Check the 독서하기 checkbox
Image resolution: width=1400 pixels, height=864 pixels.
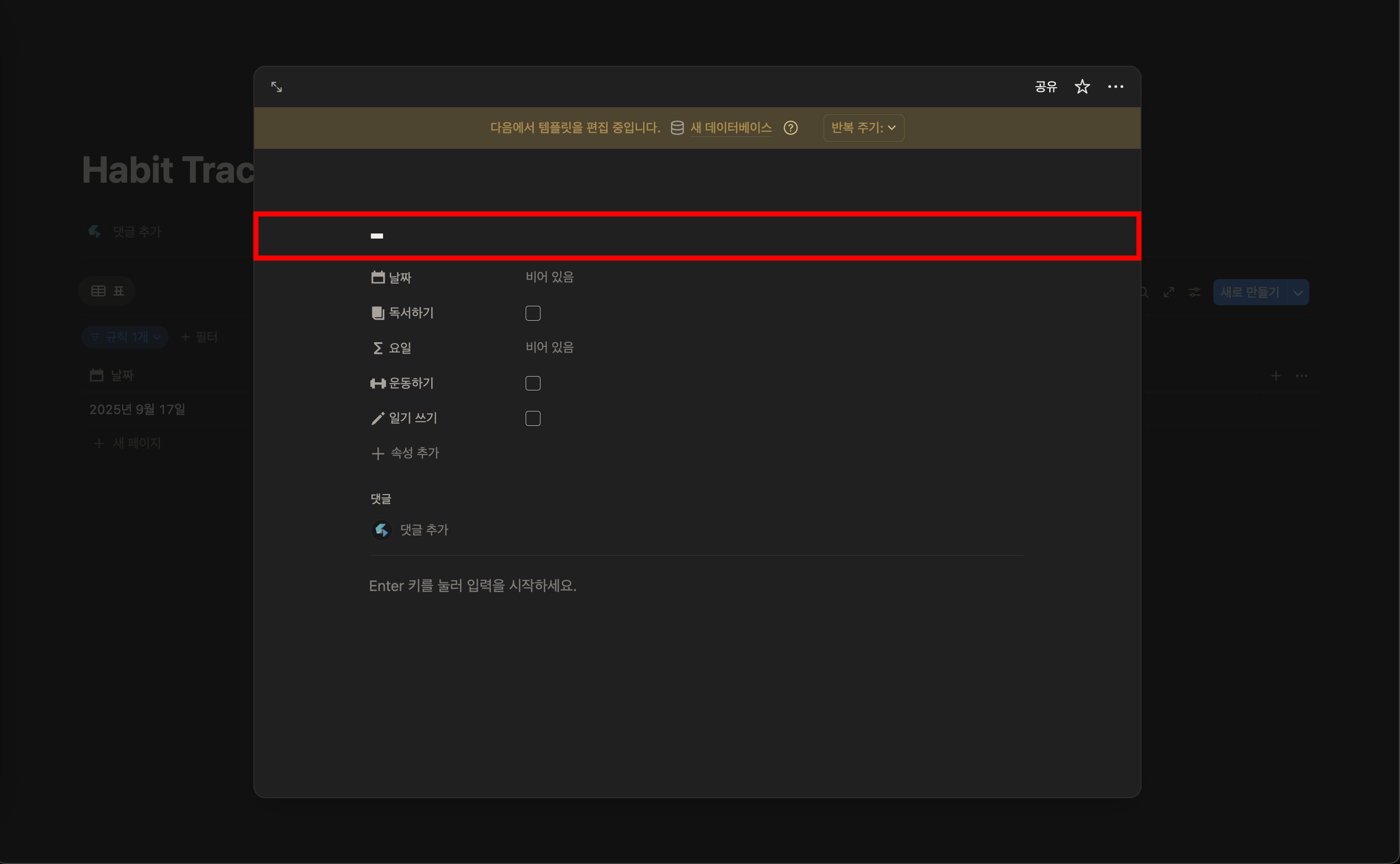click(532, 313)
